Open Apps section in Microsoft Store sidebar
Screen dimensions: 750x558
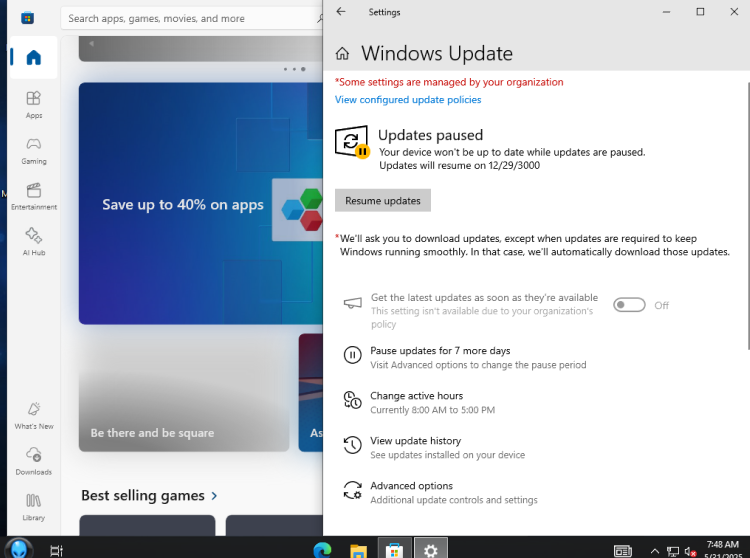33,105
